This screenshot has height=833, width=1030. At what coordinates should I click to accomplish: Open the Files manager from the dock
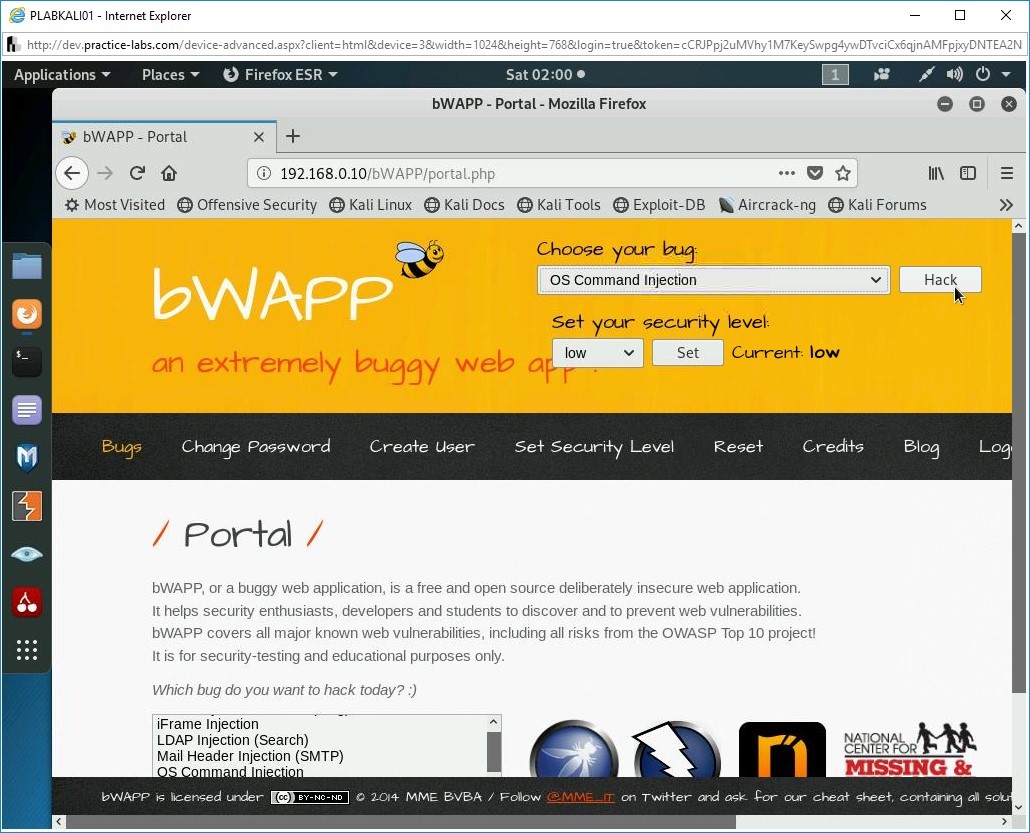pyautogui.click(x=26, y=266)
